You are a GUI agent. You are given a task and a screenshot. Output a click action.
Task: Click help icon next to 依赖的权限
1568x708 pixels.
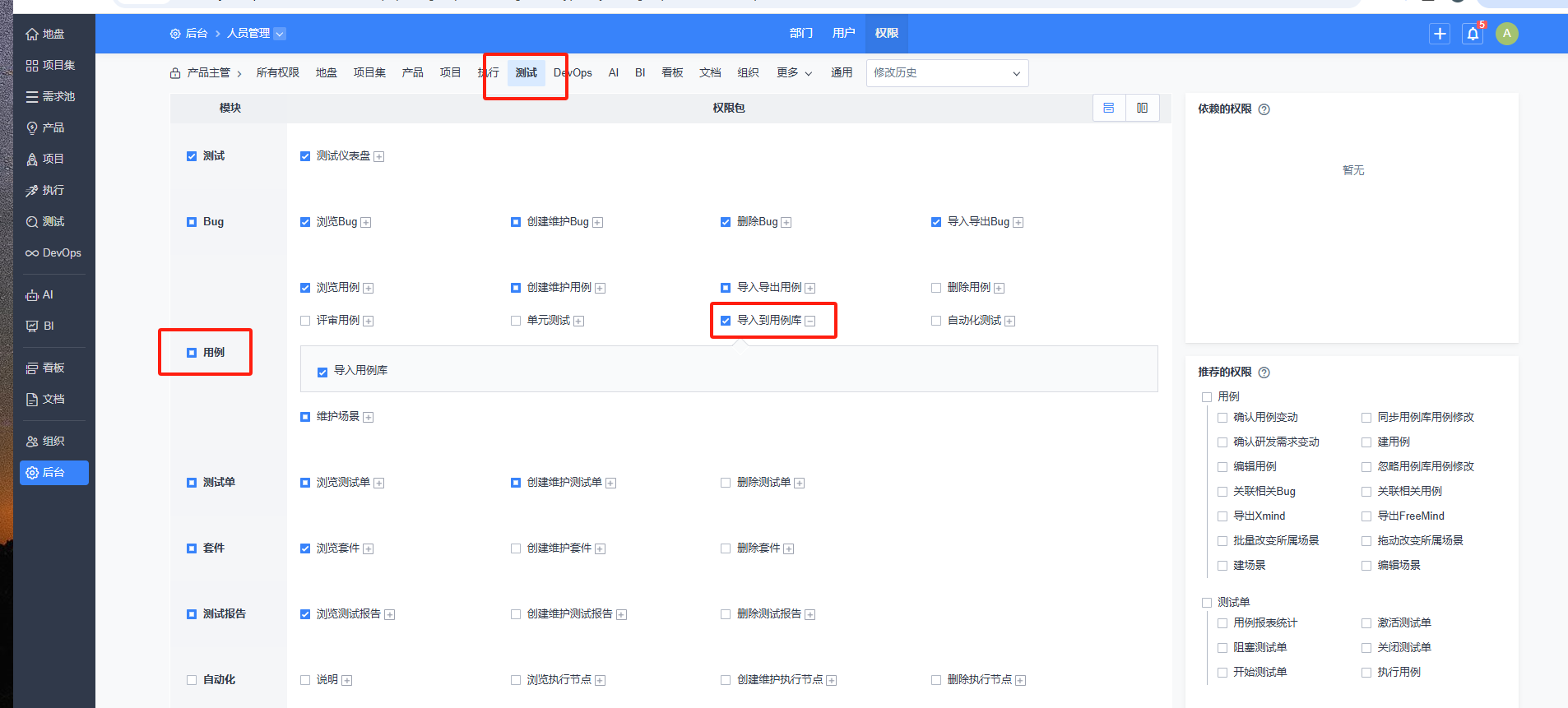click(x=1264, y=109)
